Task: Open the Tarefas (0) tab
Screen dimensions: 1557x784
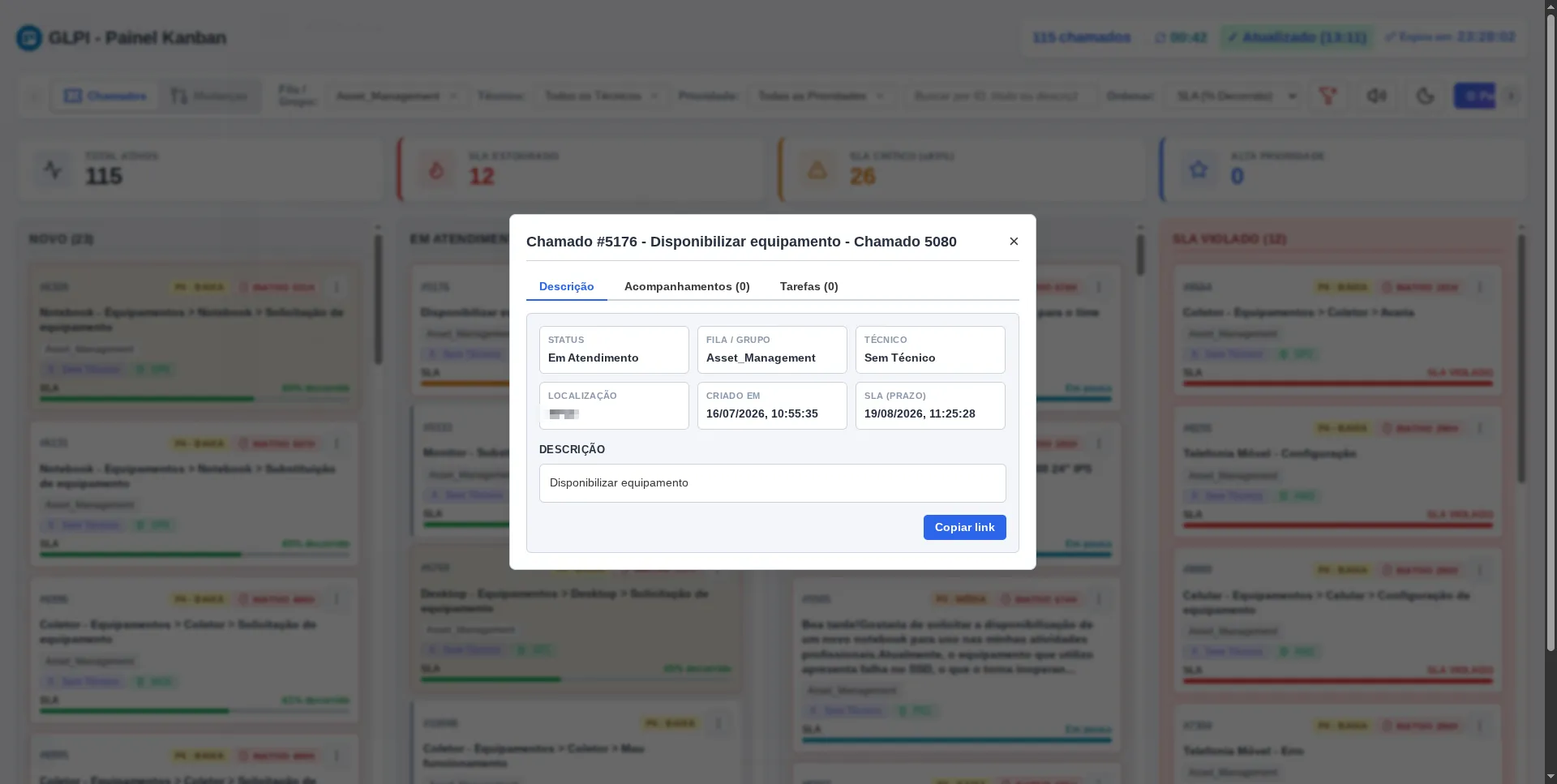Action: point(809,286)
